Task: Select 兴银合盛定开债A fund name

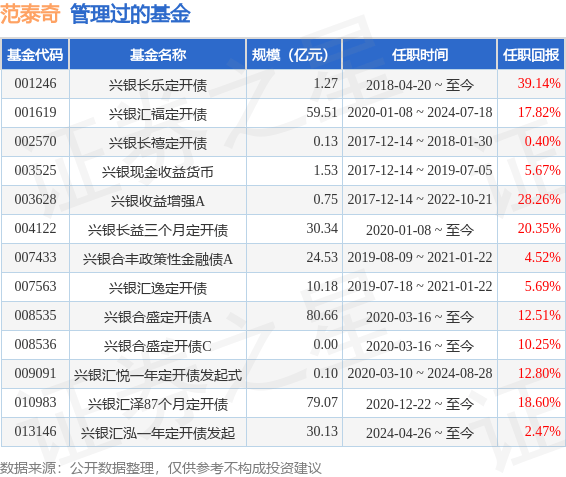Action: point(158,317)
